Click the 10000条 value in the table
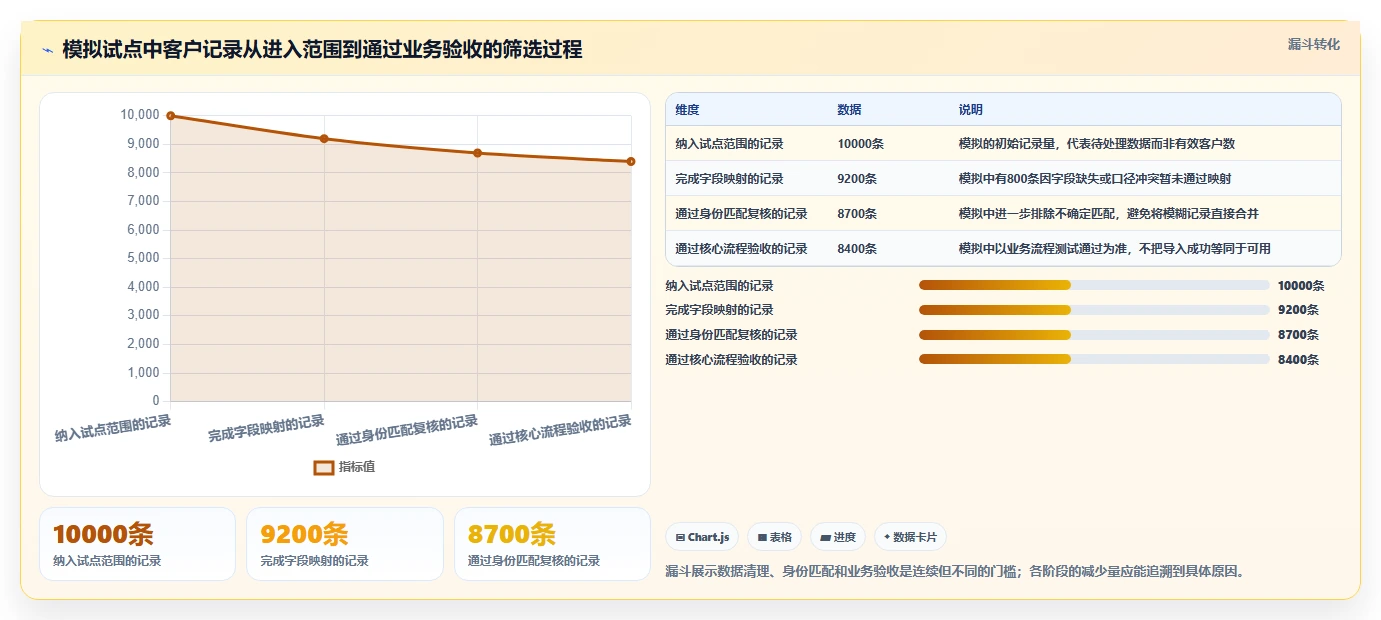This screenshot has height=620, width=1381. [x=860, y=144]
